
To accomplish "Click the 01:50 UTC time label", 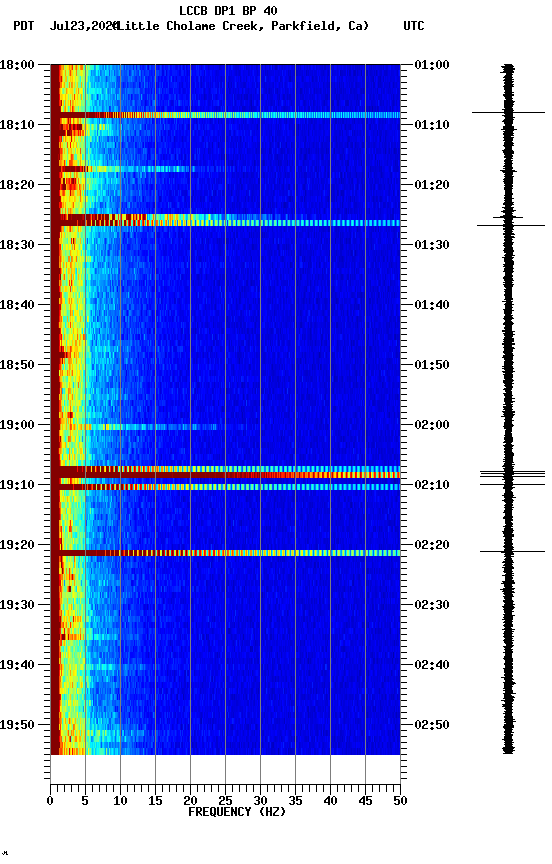I will [432, 365].
